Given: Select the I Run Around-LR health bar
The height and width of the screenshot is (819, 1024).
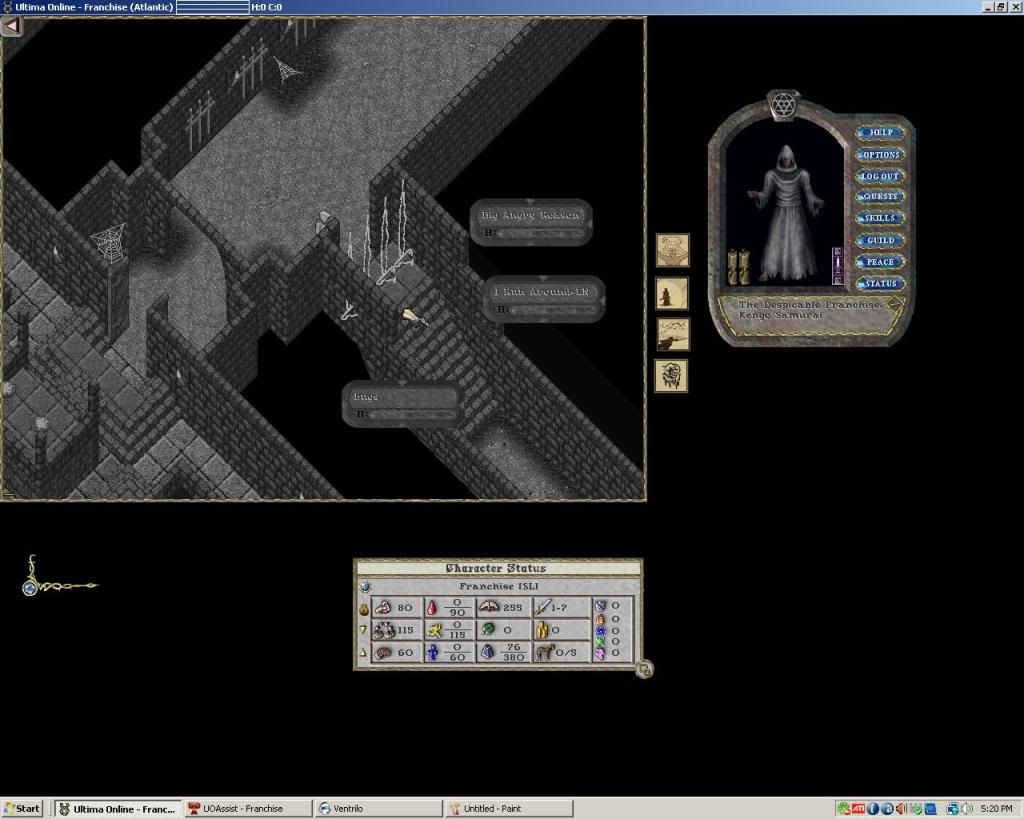Looking at the screenshot, I should pyautogui.click(x=544, y=299).
